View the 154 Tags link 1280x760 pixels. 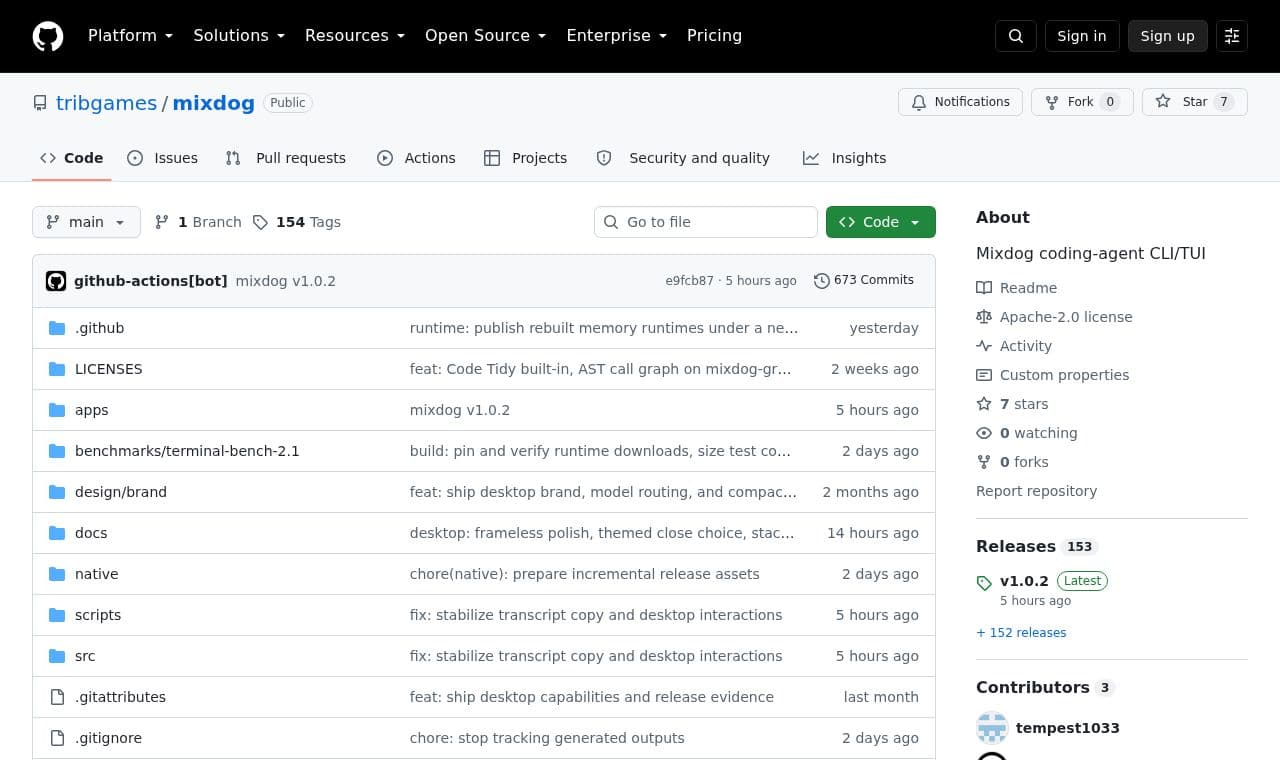[297, 222]
